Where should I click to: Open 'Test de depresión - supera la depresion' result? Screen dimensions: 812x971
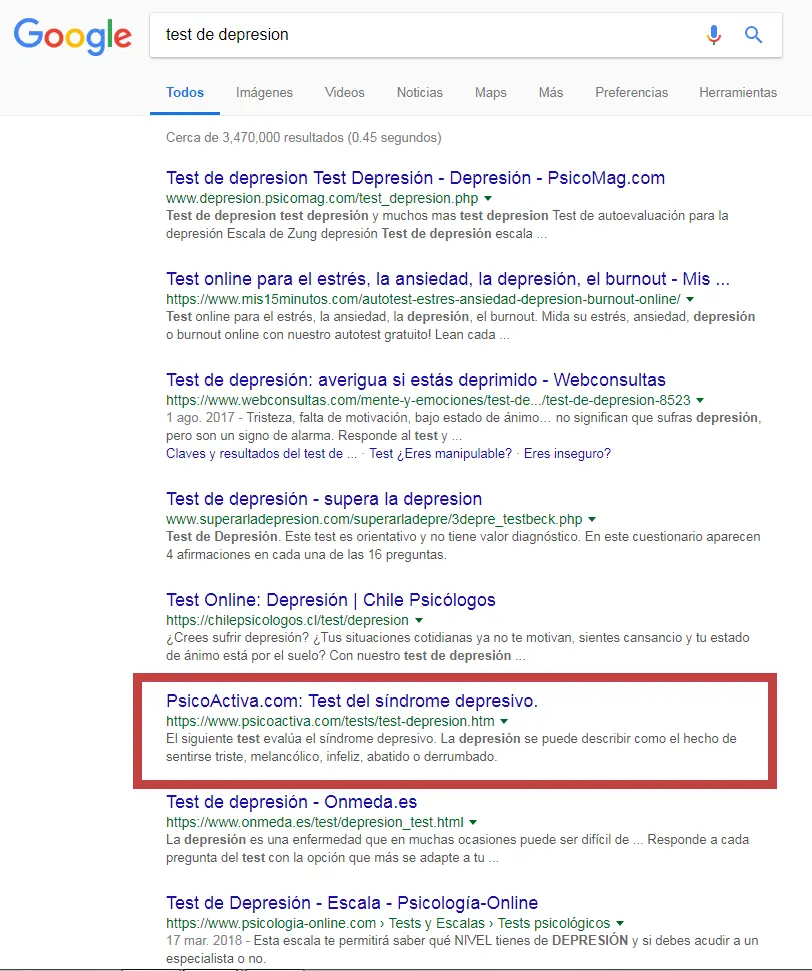pyautogui.click(x=324, y=499)
